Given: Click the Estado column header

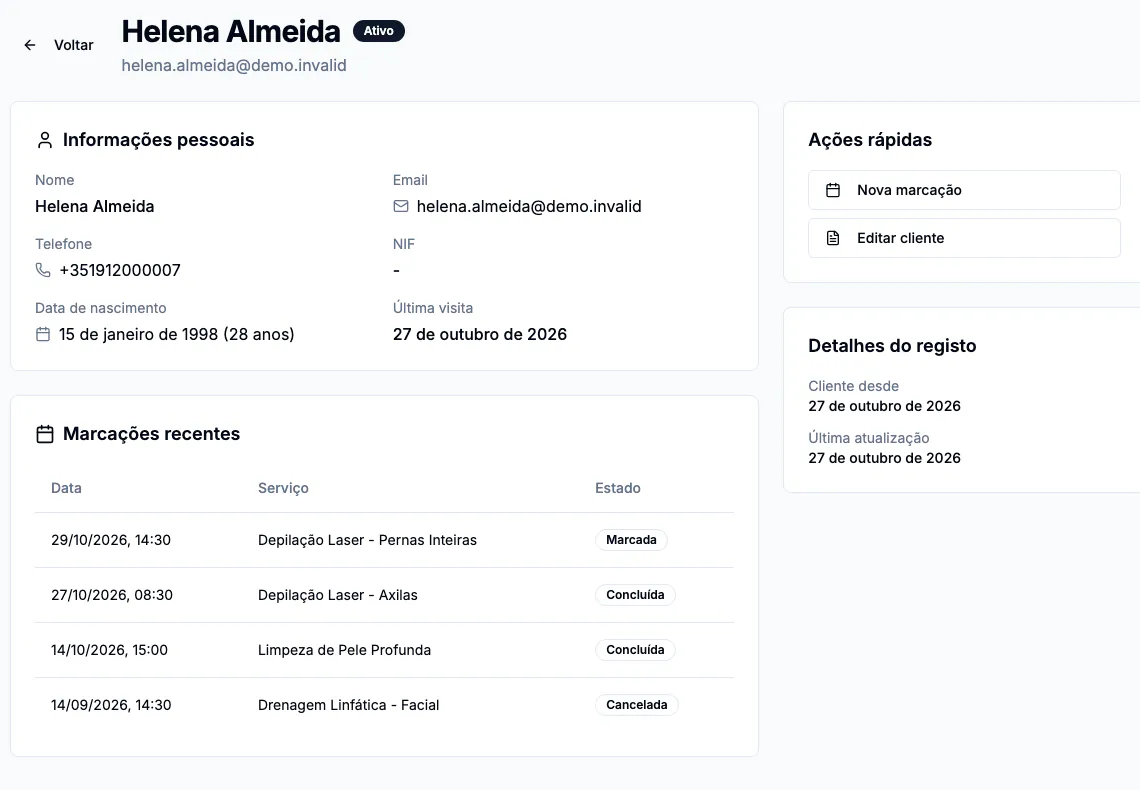Looking at the screenshot, I should [x=618, y=488].
